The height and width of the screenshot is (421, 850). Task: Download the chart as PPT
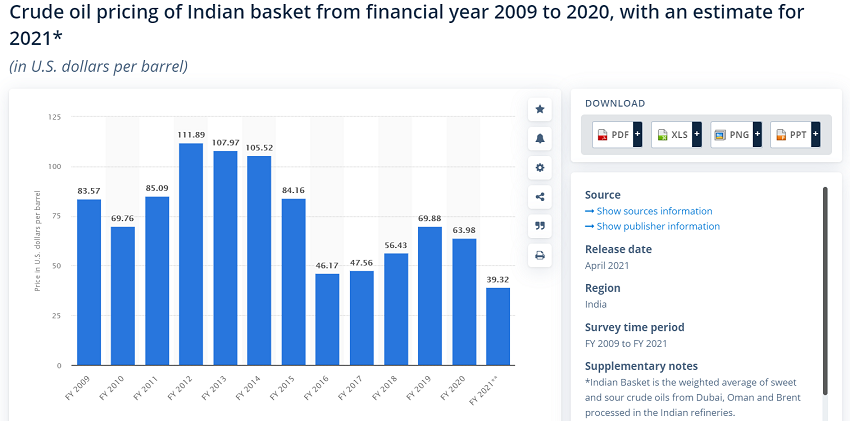click(790, 135)
